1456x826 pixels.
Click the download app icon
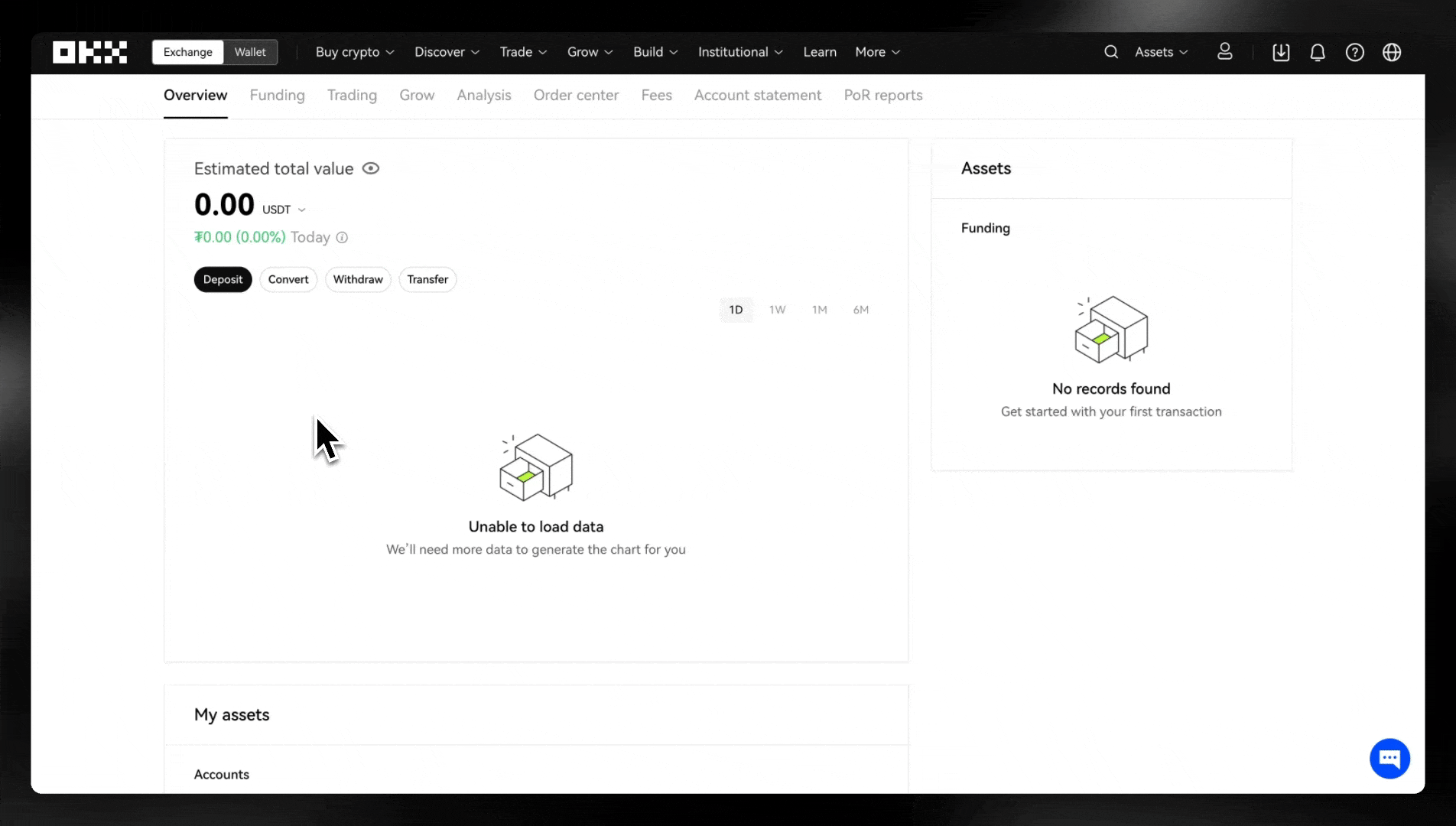(x=1281, y=52)
